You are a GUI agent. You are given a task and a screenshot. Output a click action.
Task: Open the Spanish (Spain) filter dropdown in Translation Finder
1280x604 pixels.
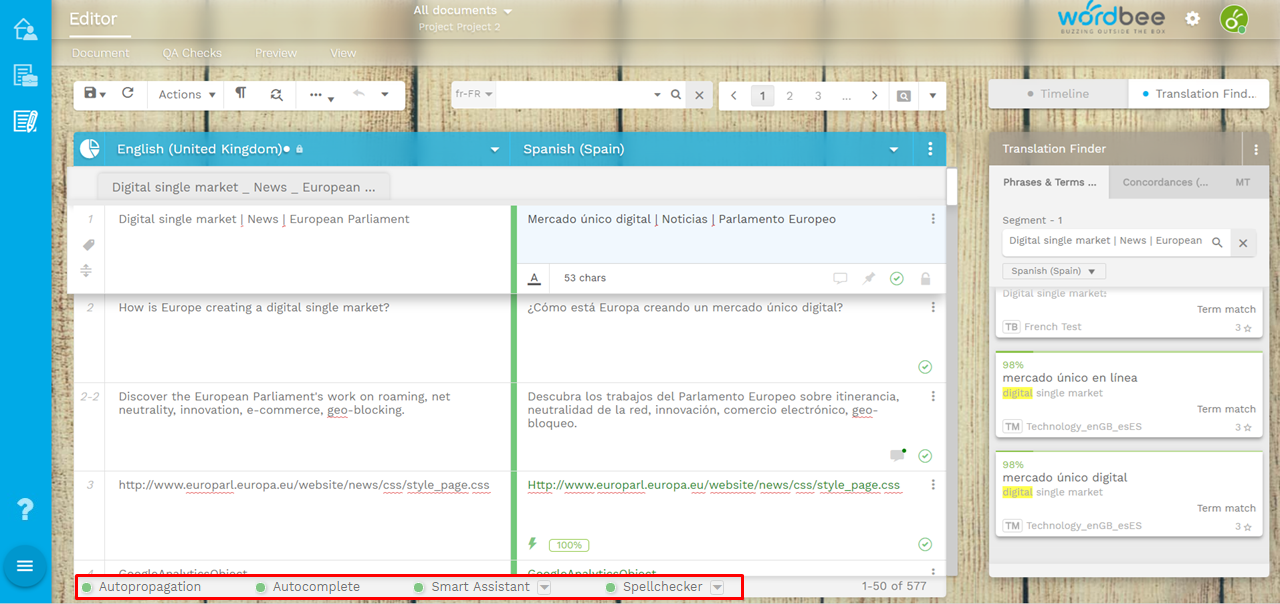1054,271
